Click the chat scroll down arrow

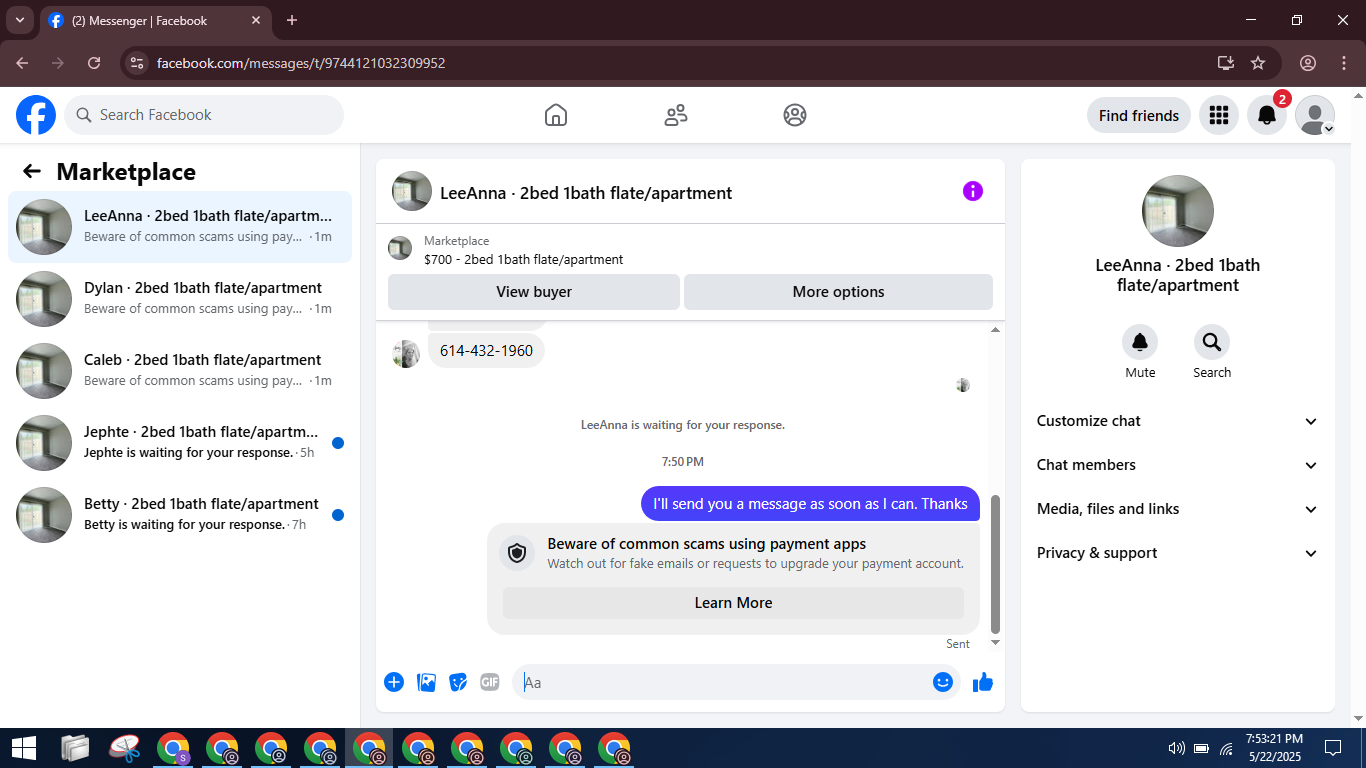tap(995, 642)
